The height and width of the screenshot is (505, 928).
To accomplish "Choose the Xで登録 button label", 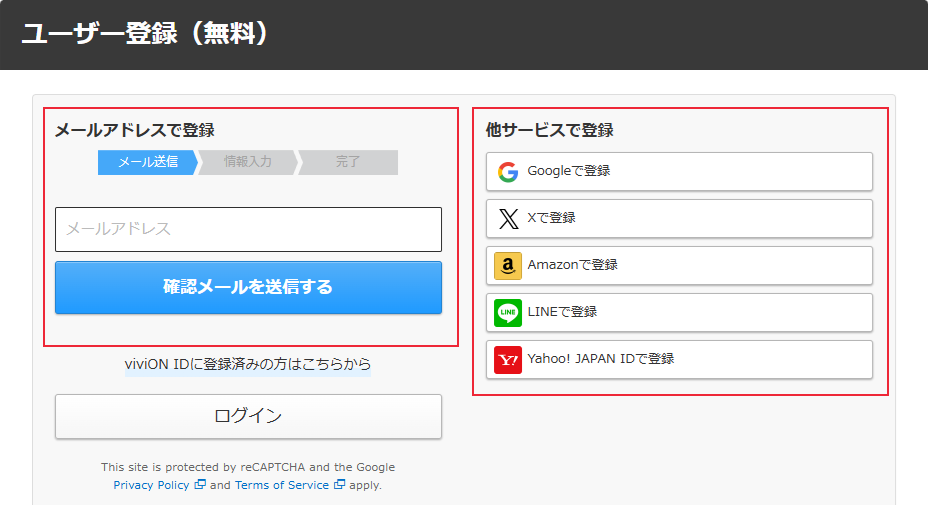I will tap(551, 218).
